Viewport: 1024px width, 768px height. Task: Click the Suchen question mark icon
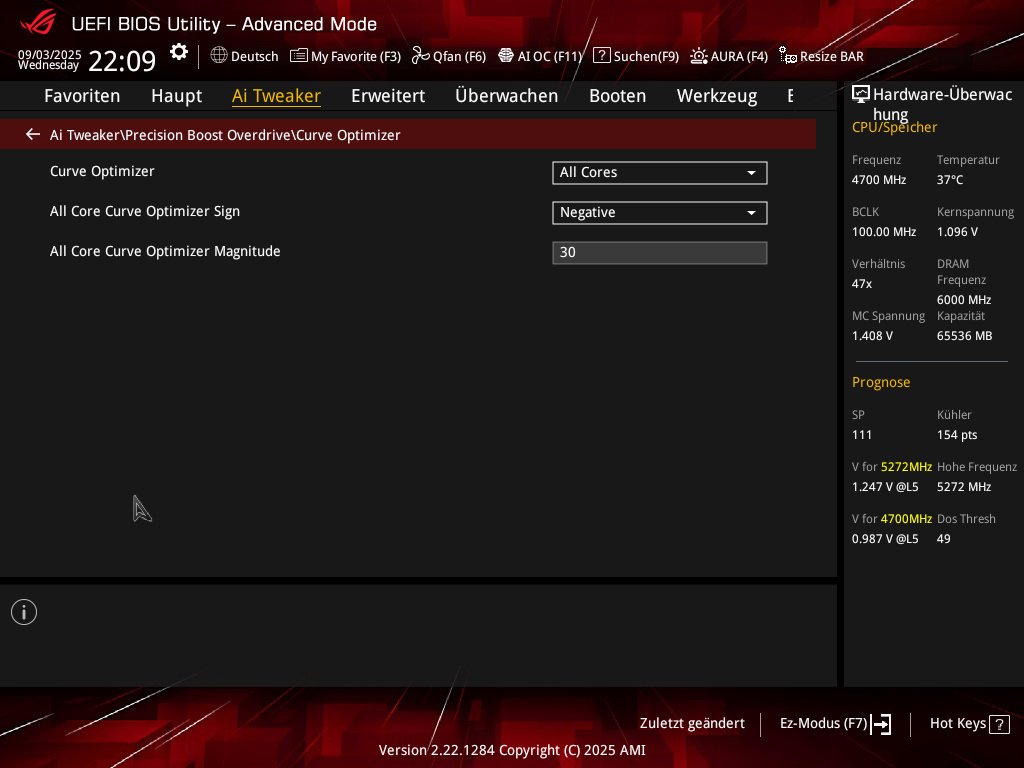pyautogui.click(x=601, y=56)
